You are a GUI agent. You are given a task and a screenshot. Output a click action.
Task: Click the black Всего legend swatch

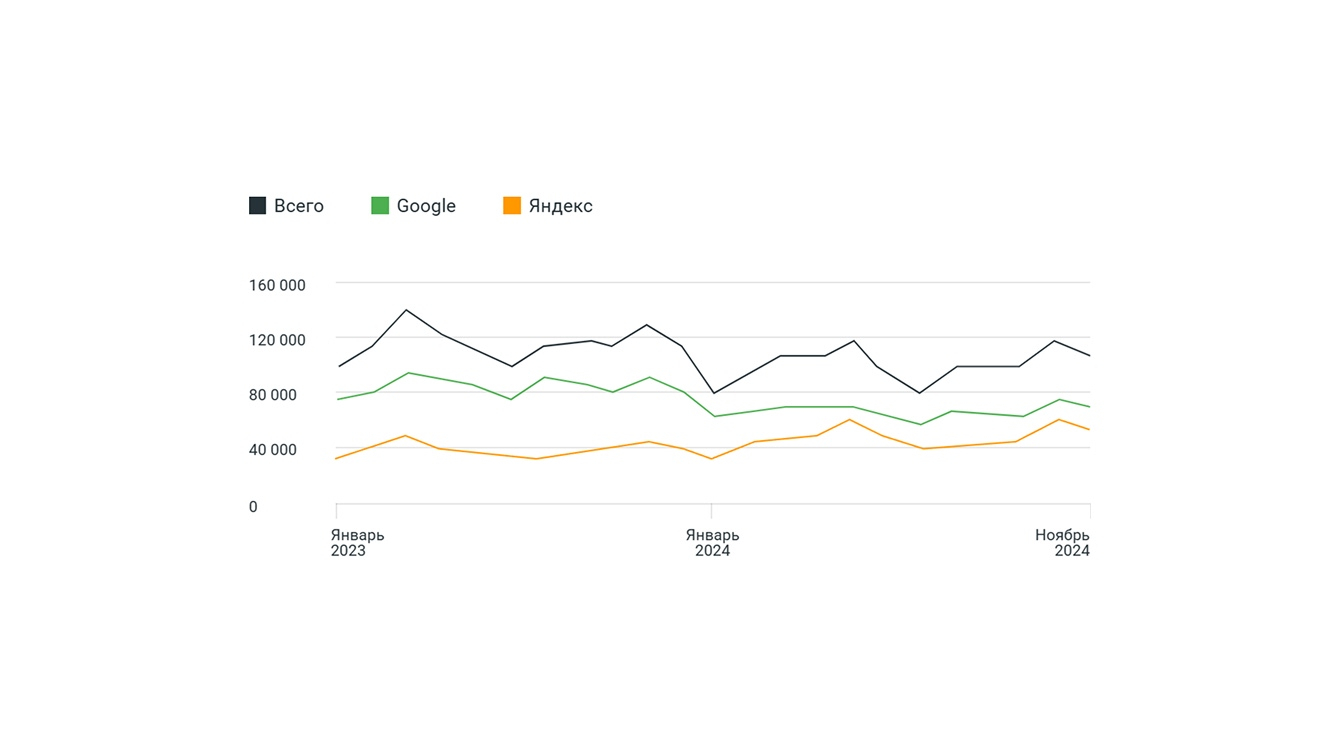click(258, 206)
